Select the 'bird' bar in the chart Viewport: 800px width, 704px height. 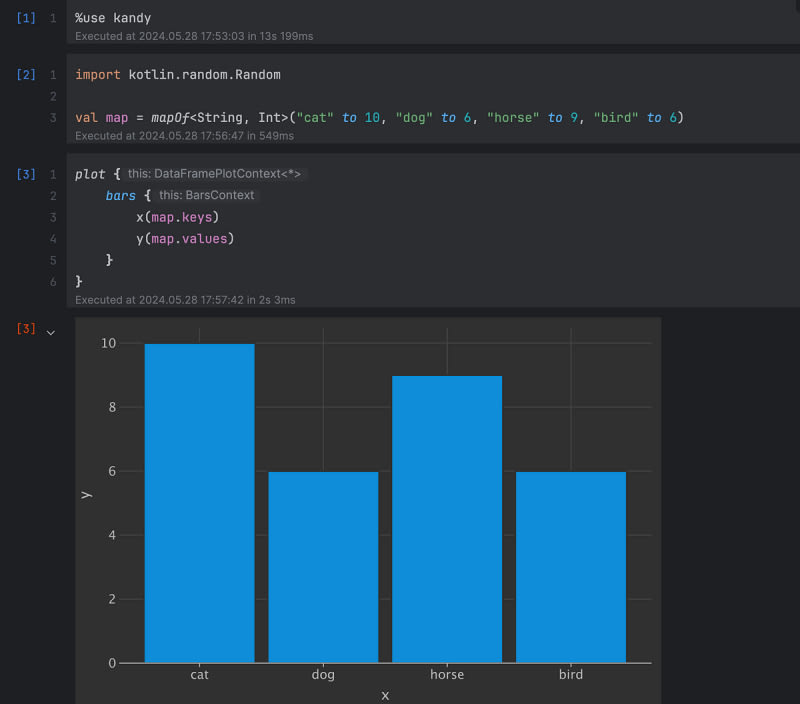click(x=570, y=566)
